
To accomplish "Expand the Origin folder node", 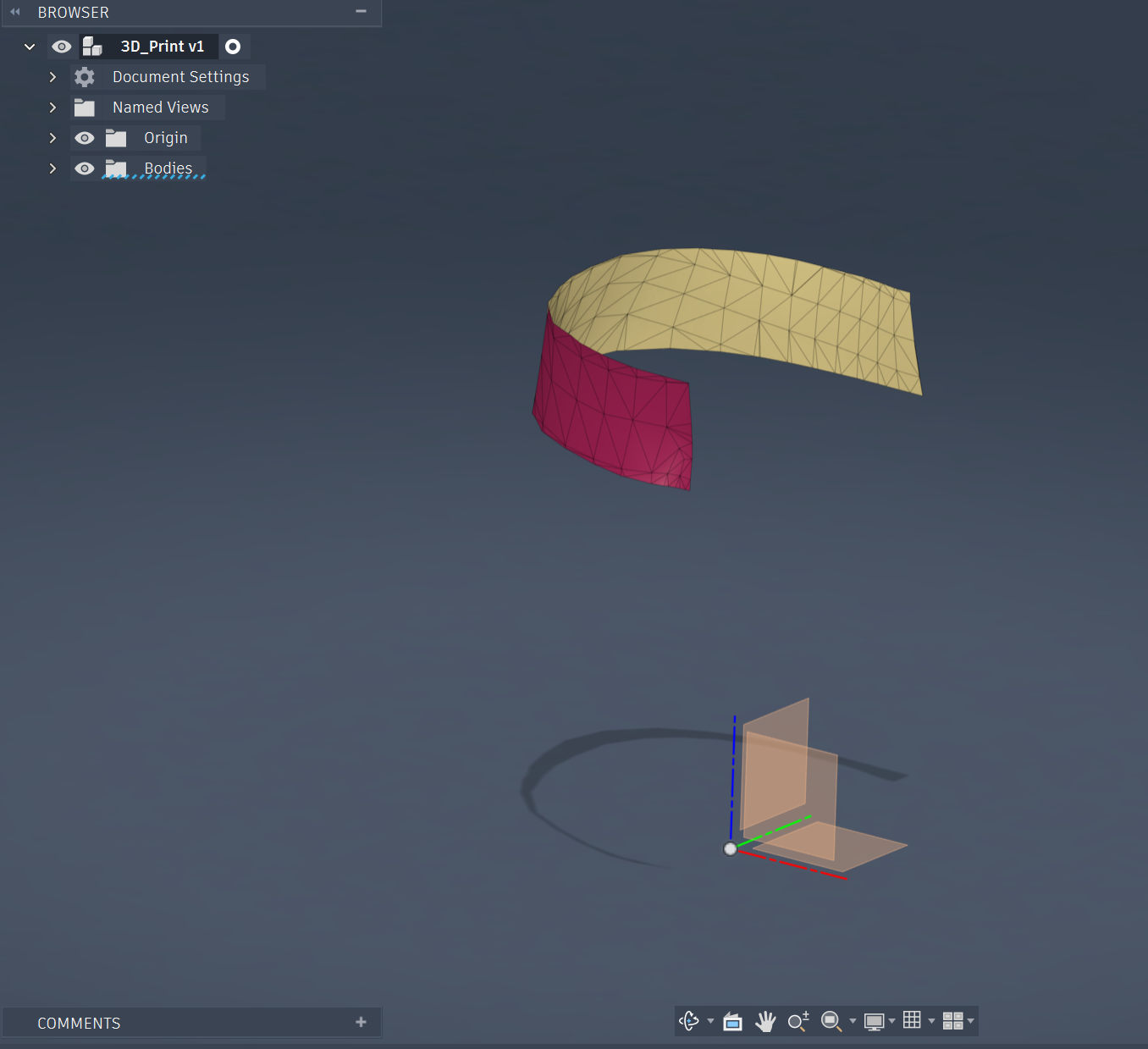I will tap(52, 138).
